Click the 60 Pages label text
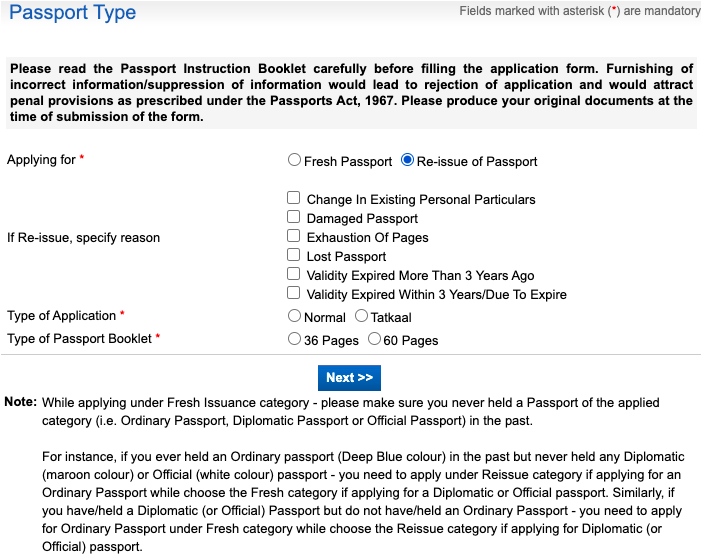The width and height of the screenshot is (711, 559). click(x=411, y=340)
